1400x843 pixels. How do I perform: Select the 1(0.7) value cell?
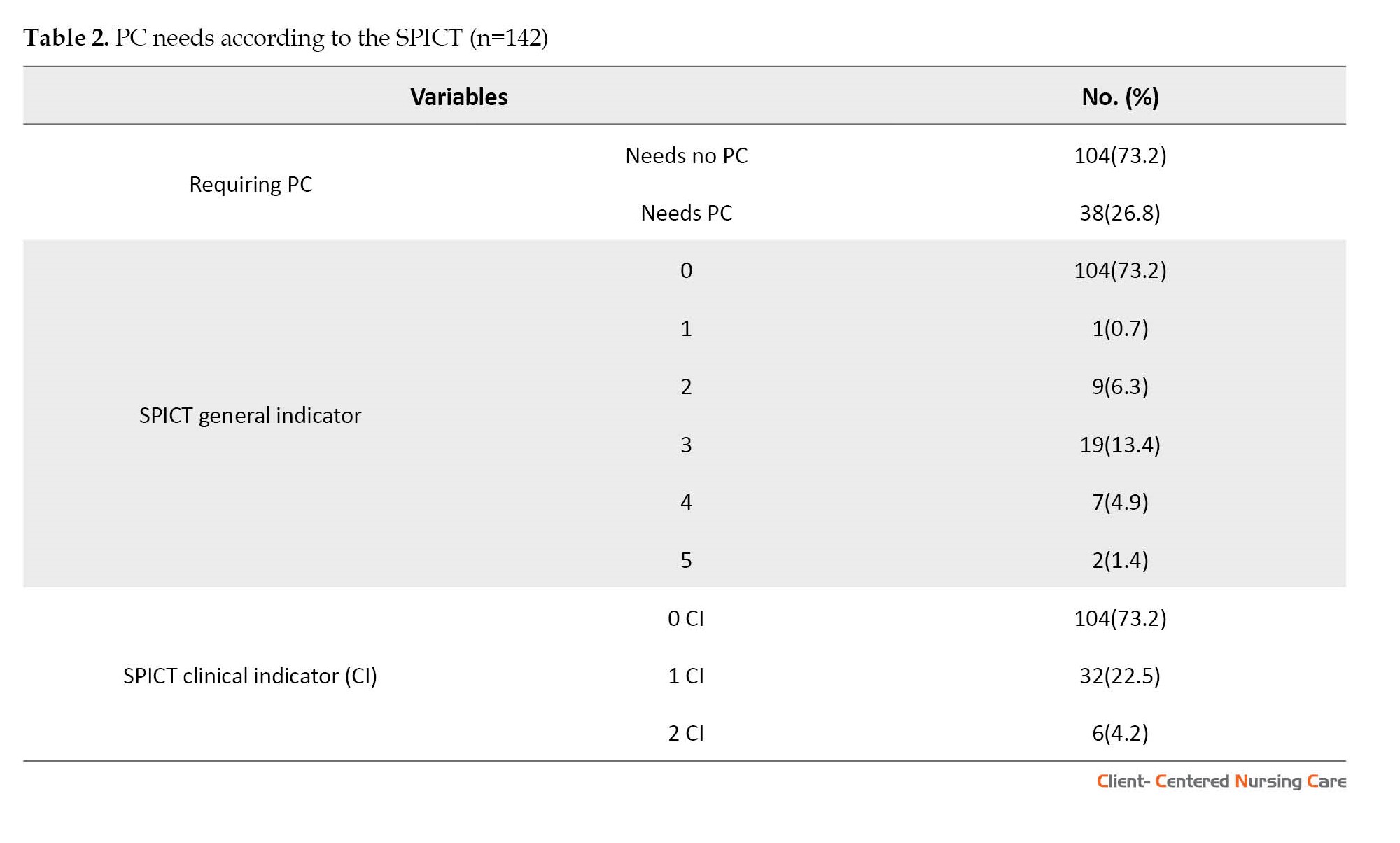tap(1120, 328)
